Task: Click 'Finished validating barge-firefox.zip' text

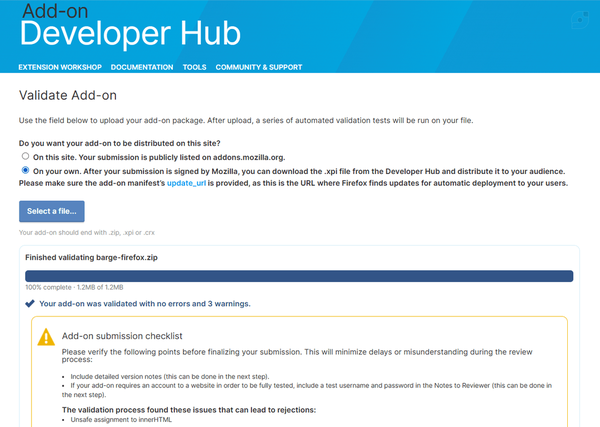Action: 91,258
